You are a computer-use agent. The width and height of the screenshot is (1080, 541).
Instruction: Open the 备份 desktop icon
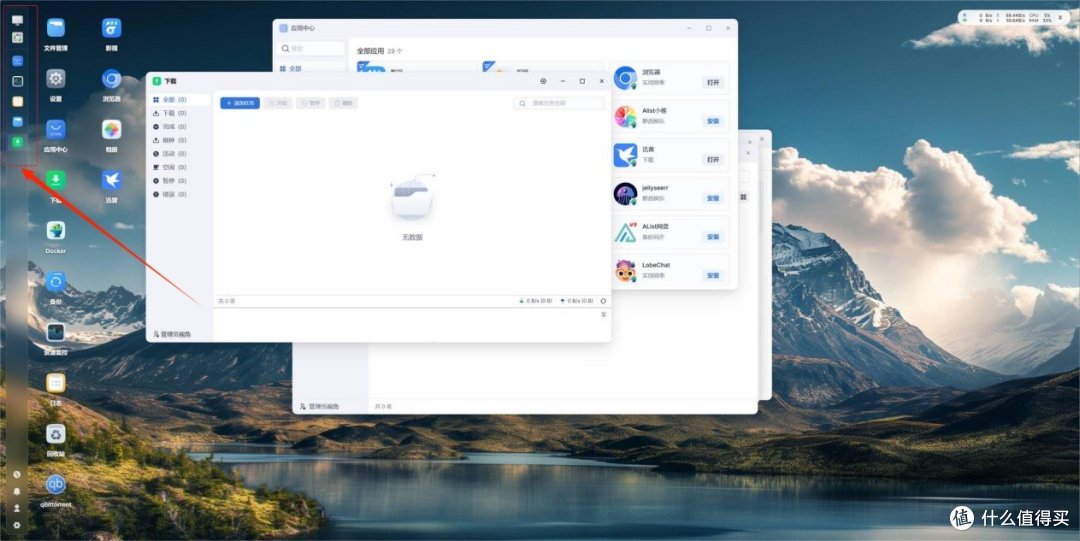(56, 281)
